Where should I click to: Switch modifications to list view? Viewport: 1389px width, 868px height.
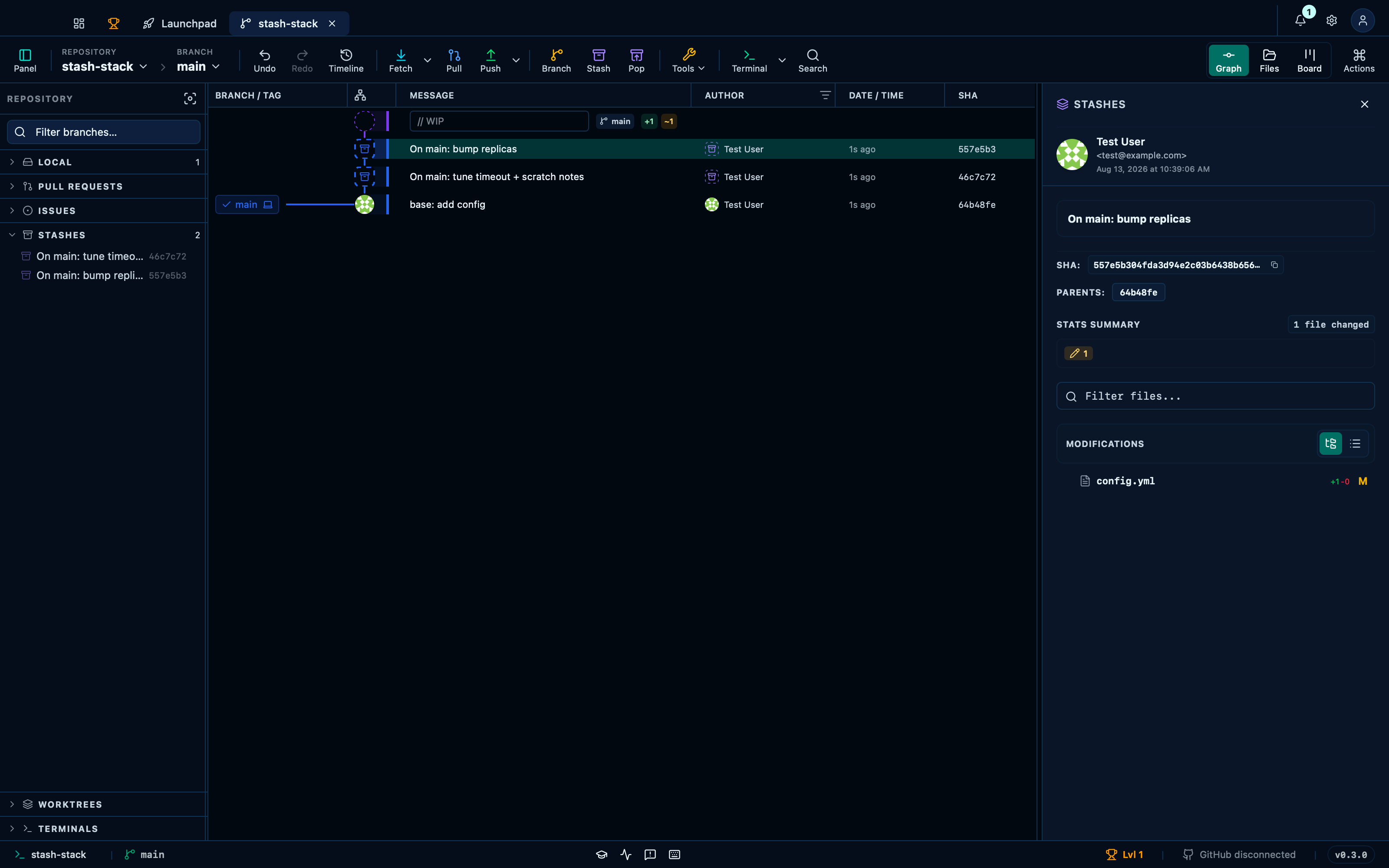pos(1355,444)
